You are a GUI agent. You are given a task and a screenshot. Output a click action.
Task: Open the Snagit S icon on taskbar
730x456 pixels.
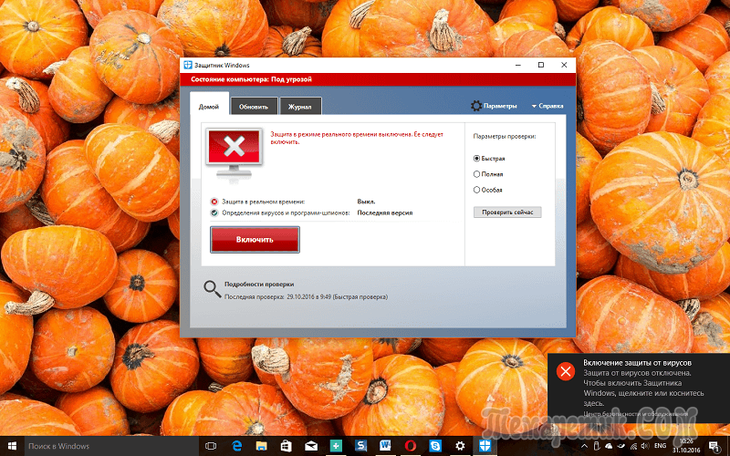(x=361, y=446)
